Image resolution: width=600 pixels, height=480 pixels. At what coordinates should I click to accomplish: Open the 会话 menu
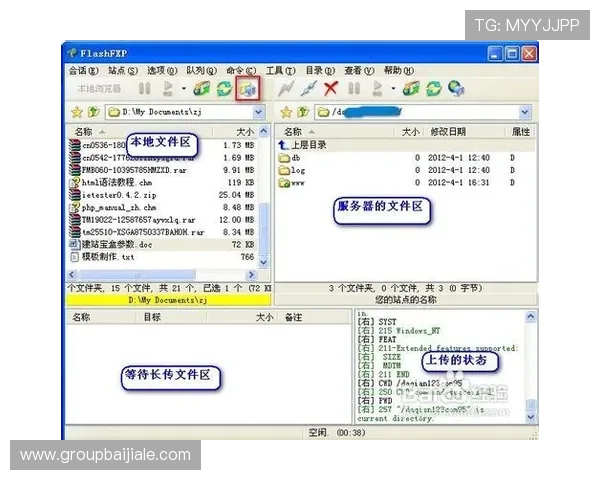tap(83, 70)
